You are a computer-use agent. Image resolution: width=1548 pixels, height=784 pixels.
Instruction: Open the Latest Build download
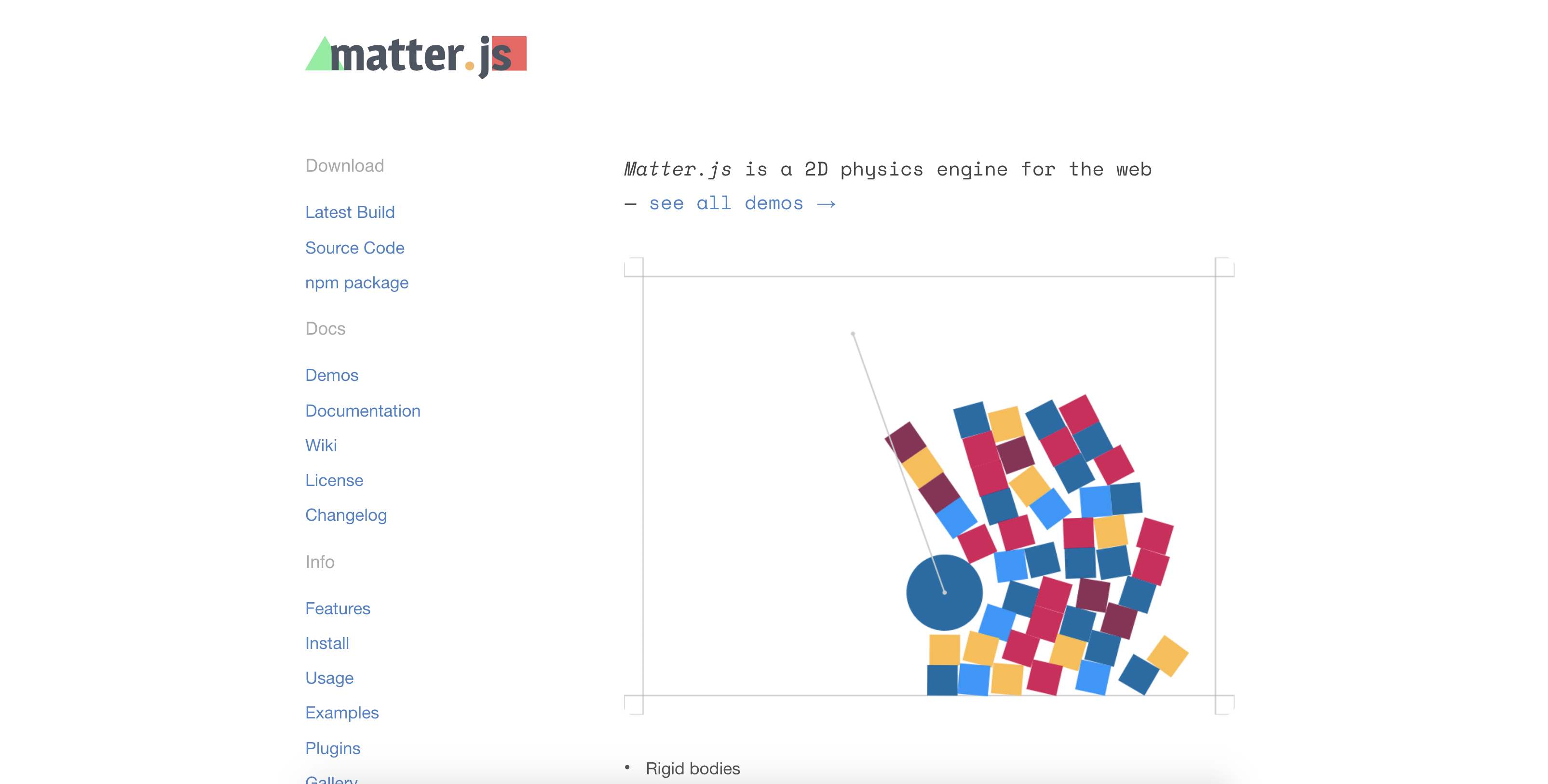350,212
